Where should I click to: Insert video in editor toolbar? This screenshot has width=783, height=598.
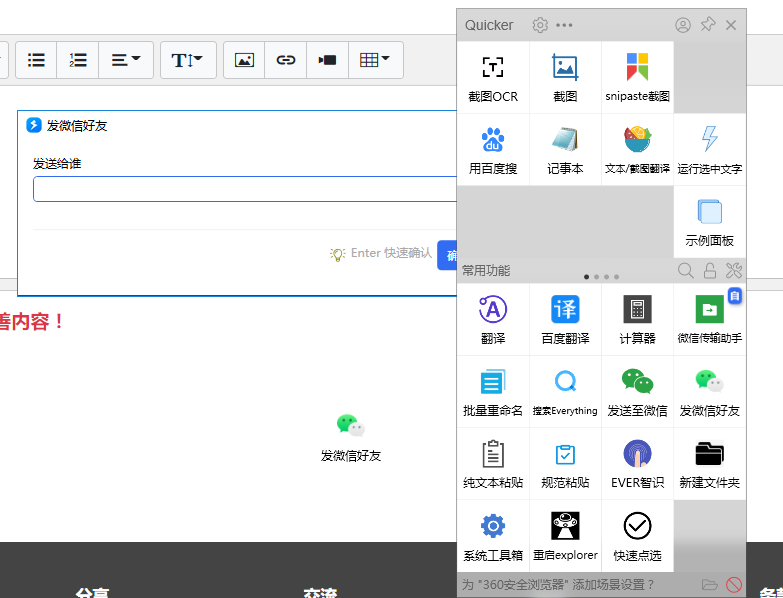tap(327, 60)
